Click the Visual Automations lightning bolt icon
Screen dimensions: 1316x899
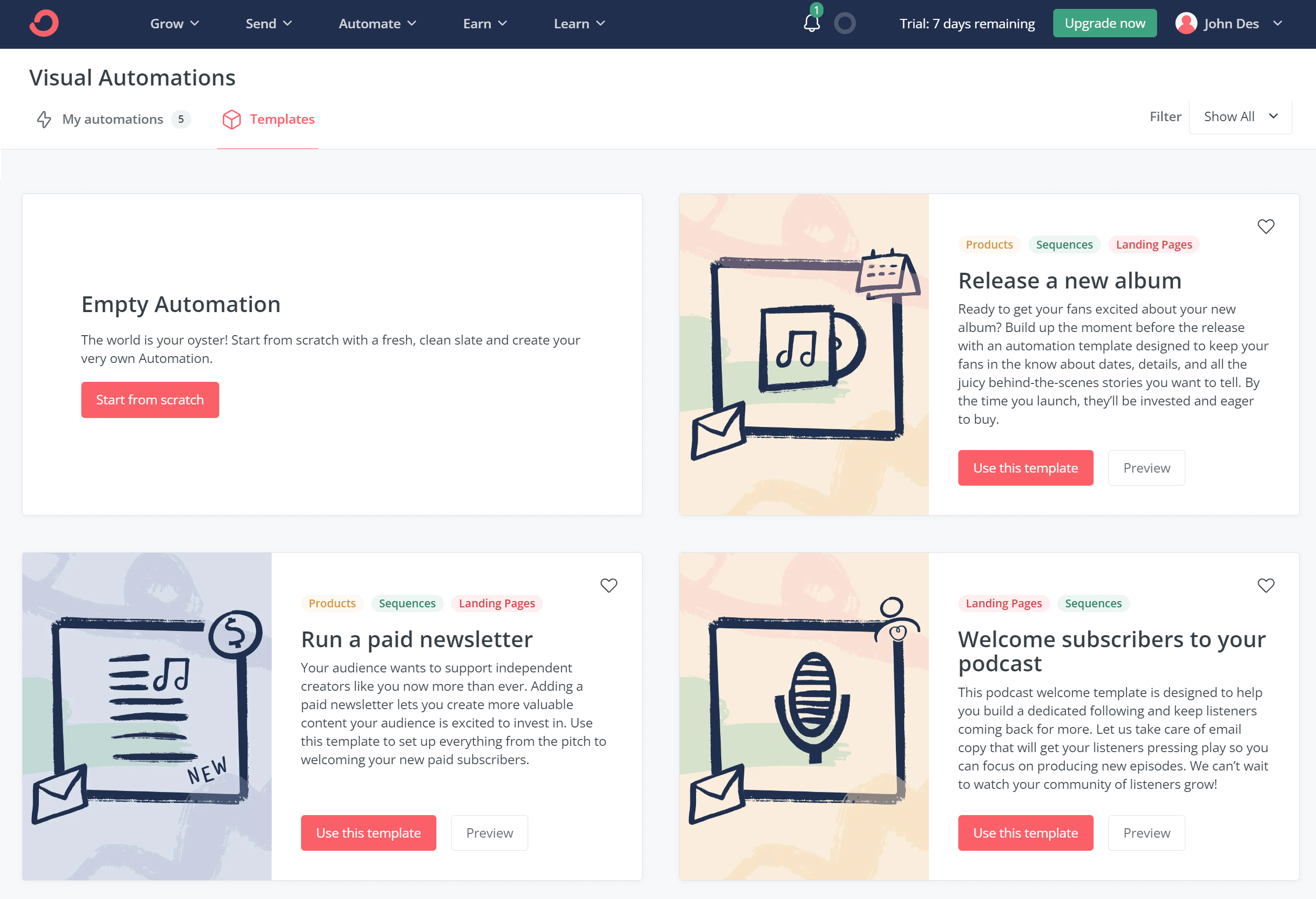(44, 119)
